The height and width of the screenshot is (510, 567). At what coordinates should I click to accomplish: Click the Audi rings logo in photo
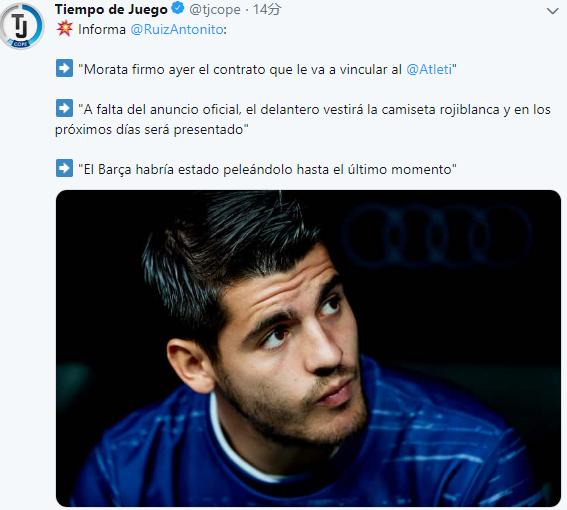tap(437, 235)
